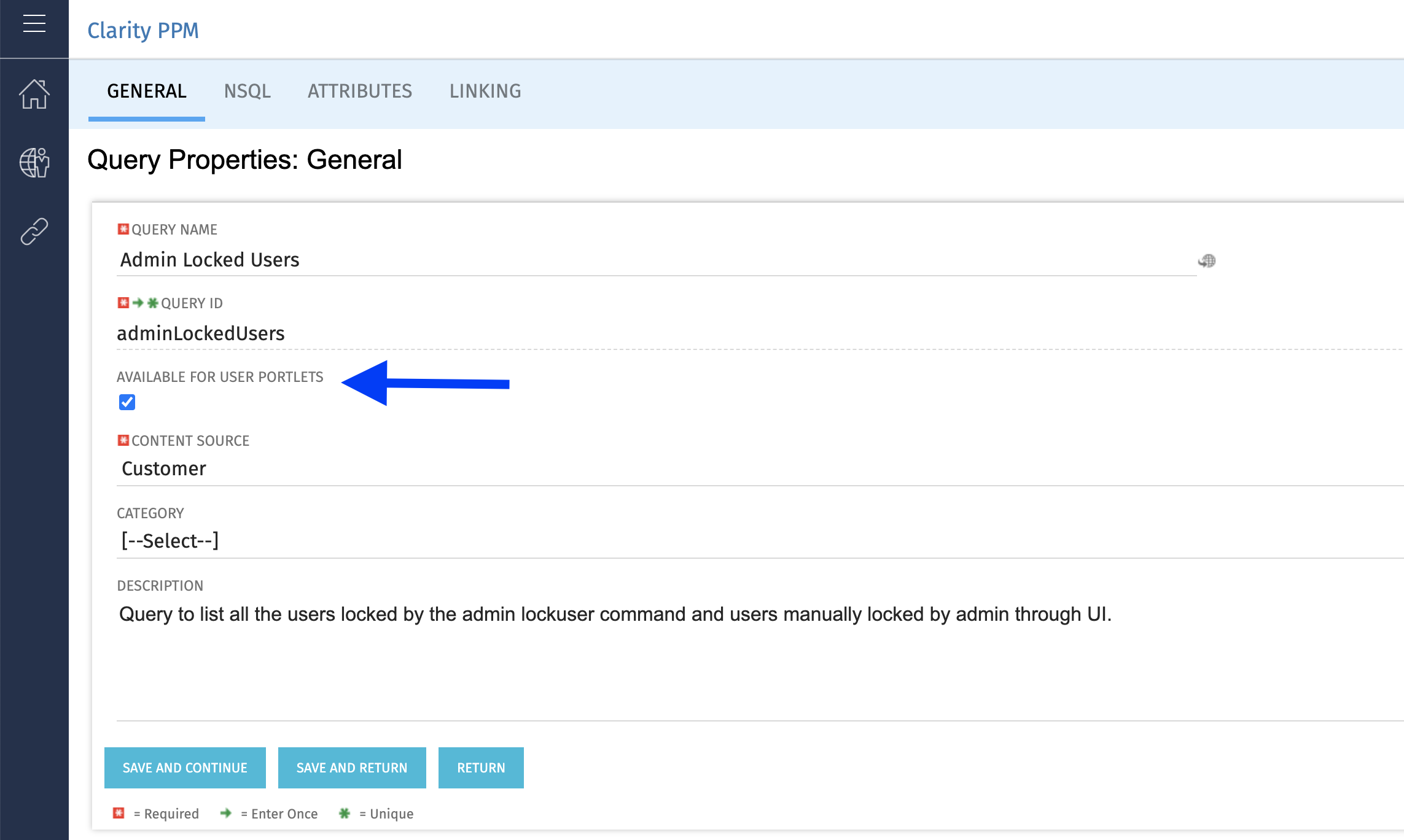Click the Query ID value adminLockedUsers

(x=201, y=333)
